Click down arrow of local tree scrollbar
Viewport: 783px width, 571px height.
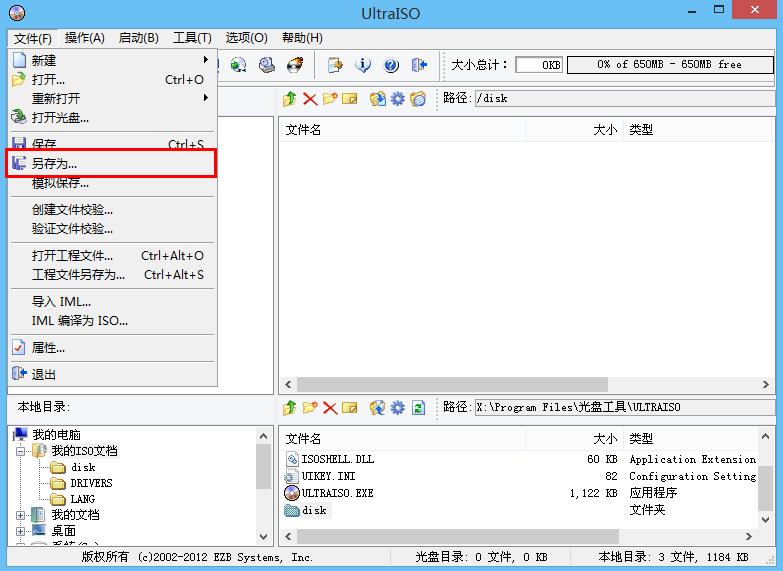(264, 537)
